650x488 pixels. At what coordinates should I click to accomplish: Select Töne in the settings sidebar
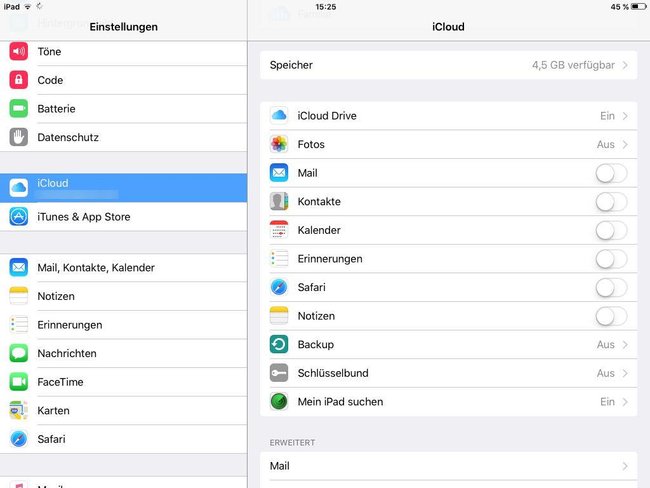(x=124, y=51)
